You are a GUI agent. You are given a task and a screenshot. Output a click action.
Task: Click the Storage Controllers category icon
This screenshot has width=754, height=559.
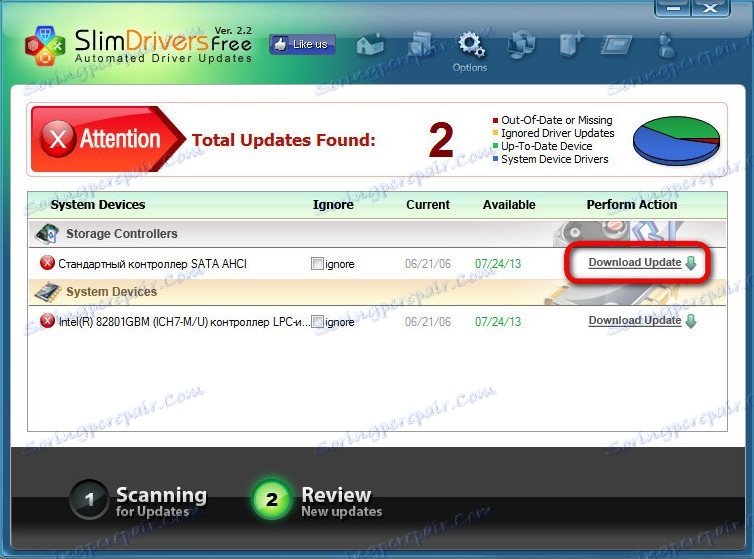[47, 234]
